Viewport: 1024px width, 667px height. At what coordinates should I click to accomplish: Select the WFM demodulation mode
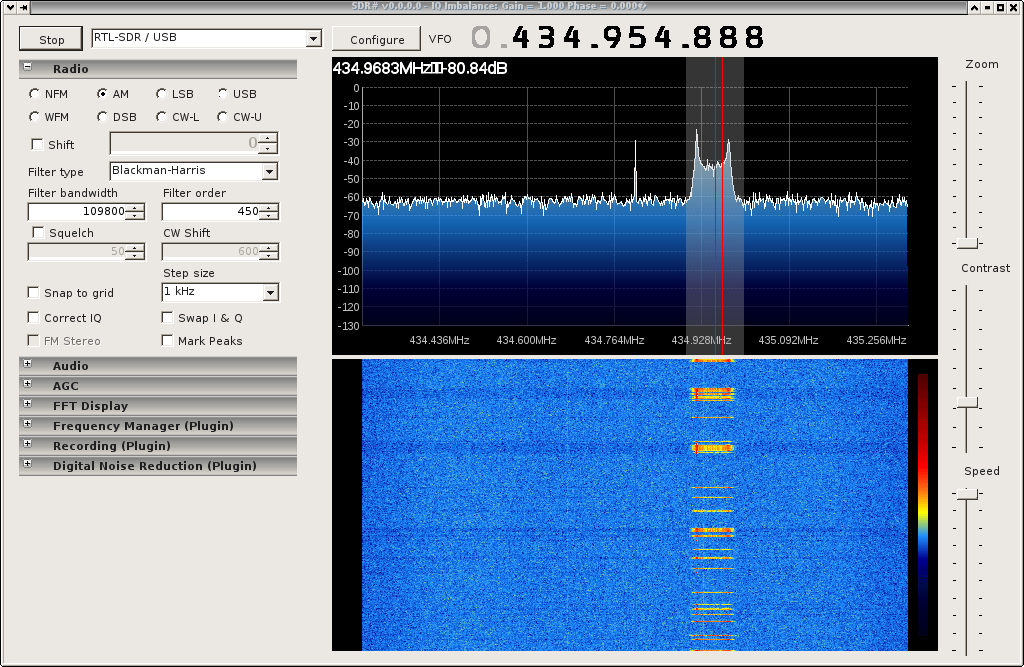click(x=33, y=116)
